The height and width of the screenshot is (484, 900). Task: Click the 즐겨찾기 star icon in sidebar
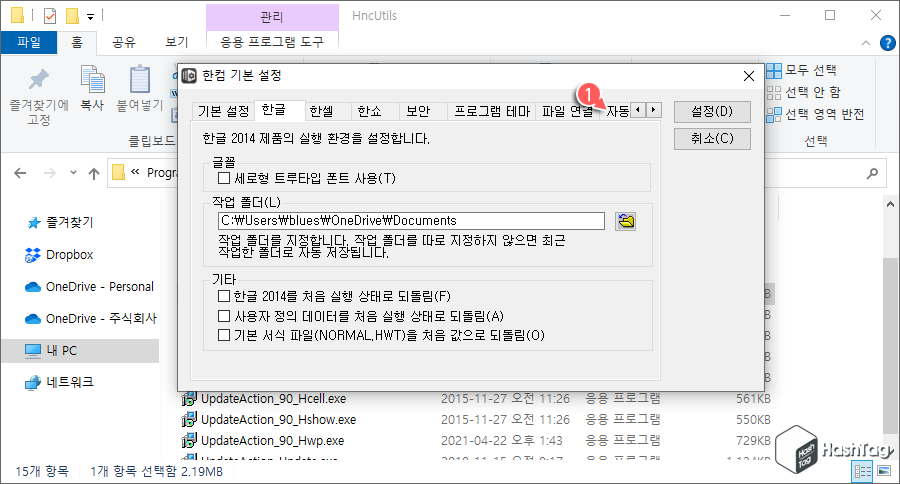tap(34, 223)
